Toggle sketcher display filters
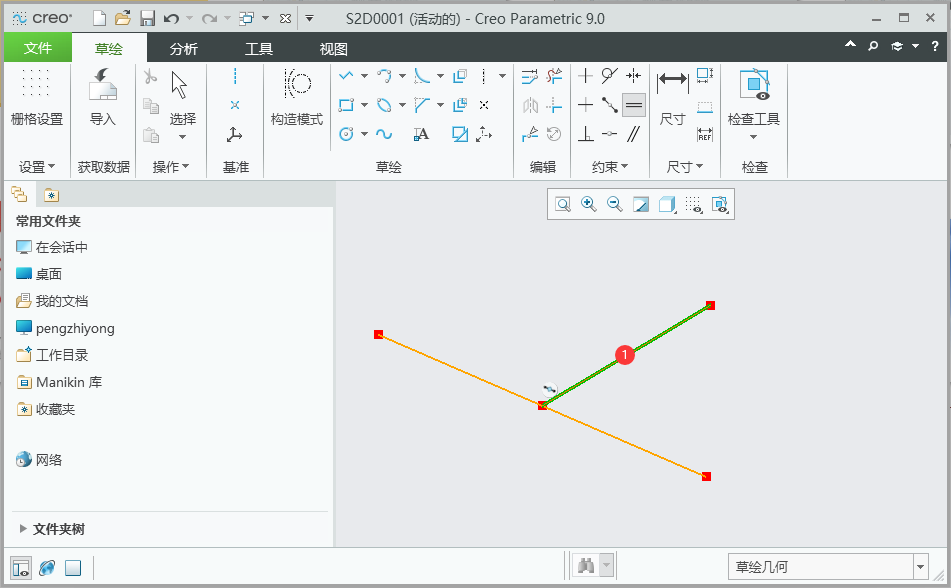The image size is (951, 588). 694,204
